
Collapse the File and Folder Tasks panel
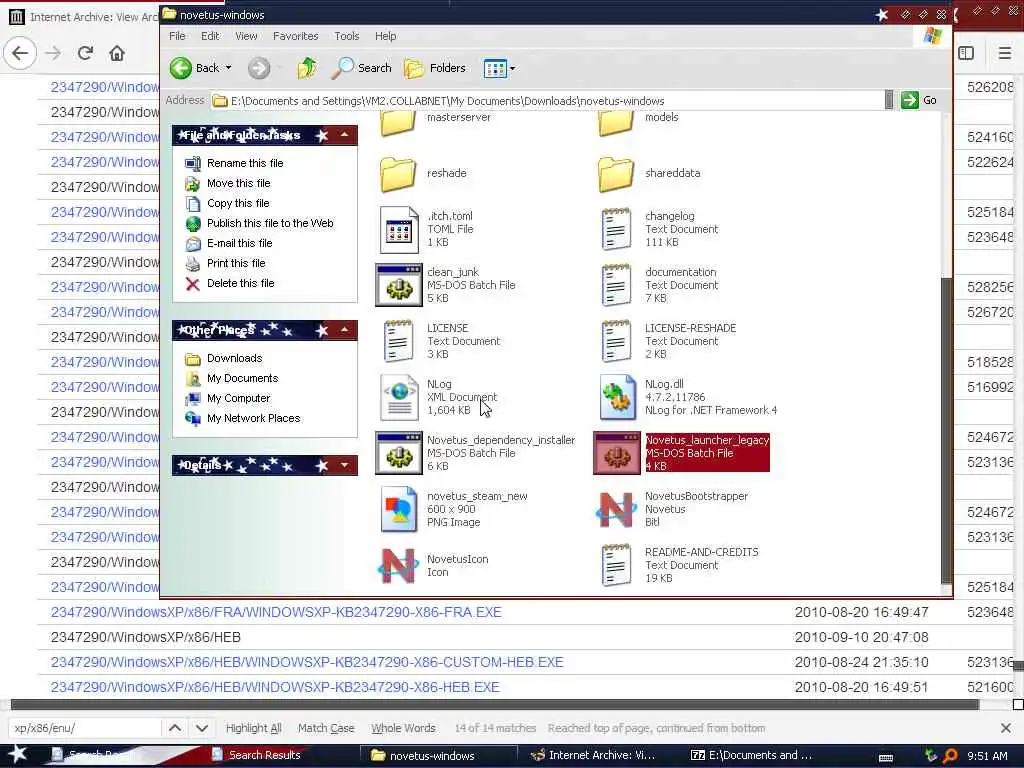[344, 135]
